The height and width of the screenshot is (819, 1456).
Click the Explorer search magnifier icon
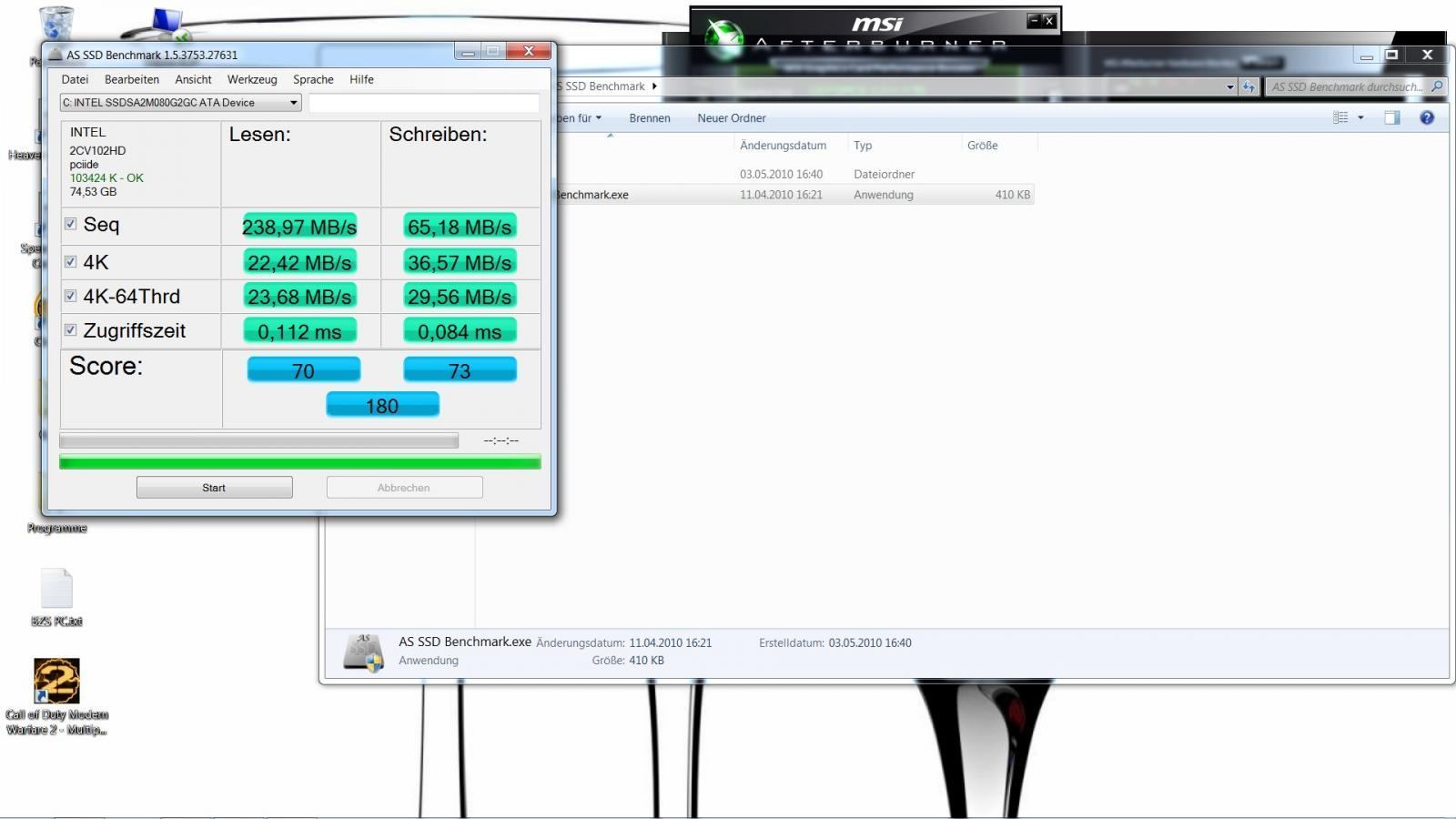click(1437, 86)
